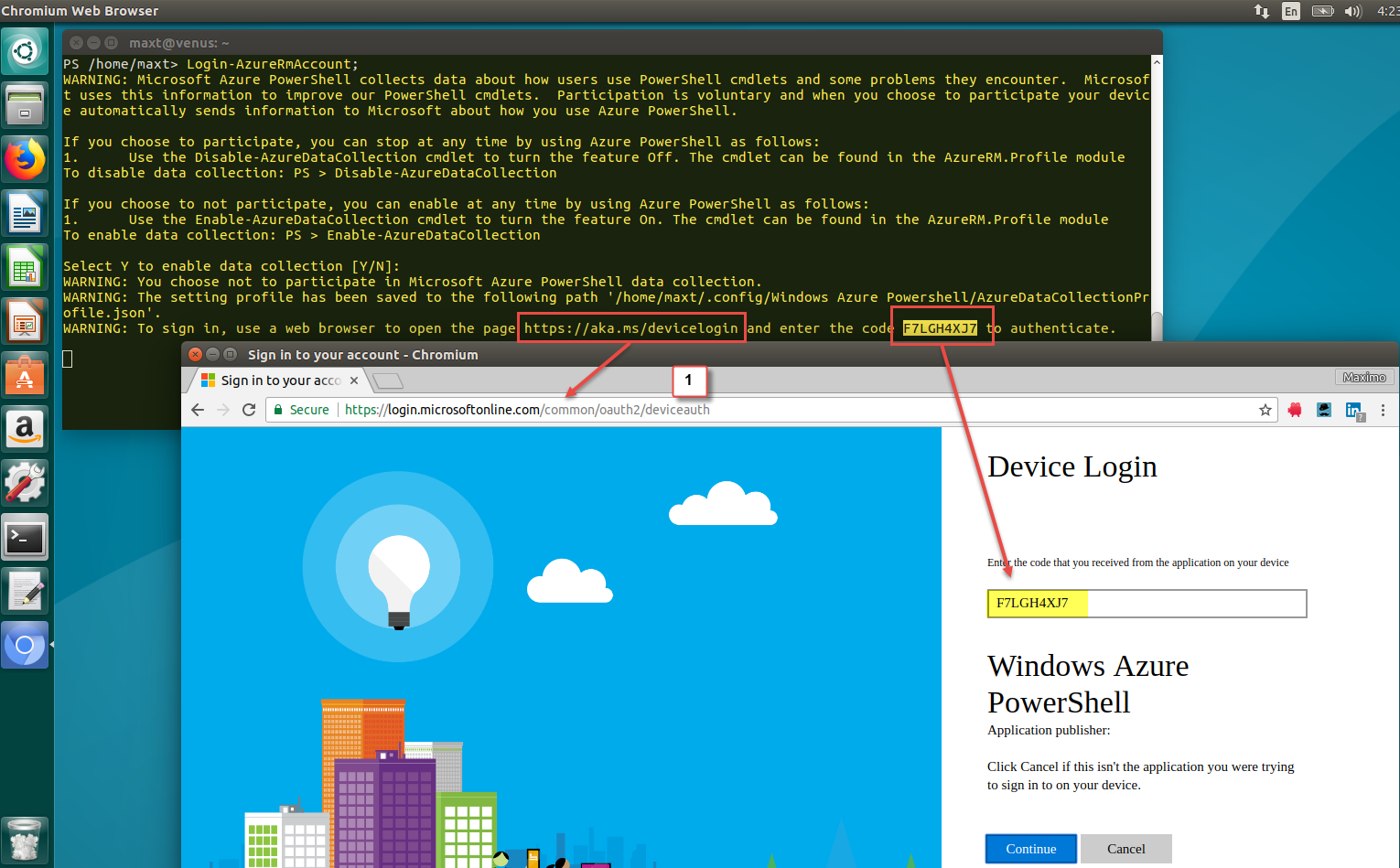Click the device code input field
This screenshot has width=1400, height=868.
point(1147,604)
